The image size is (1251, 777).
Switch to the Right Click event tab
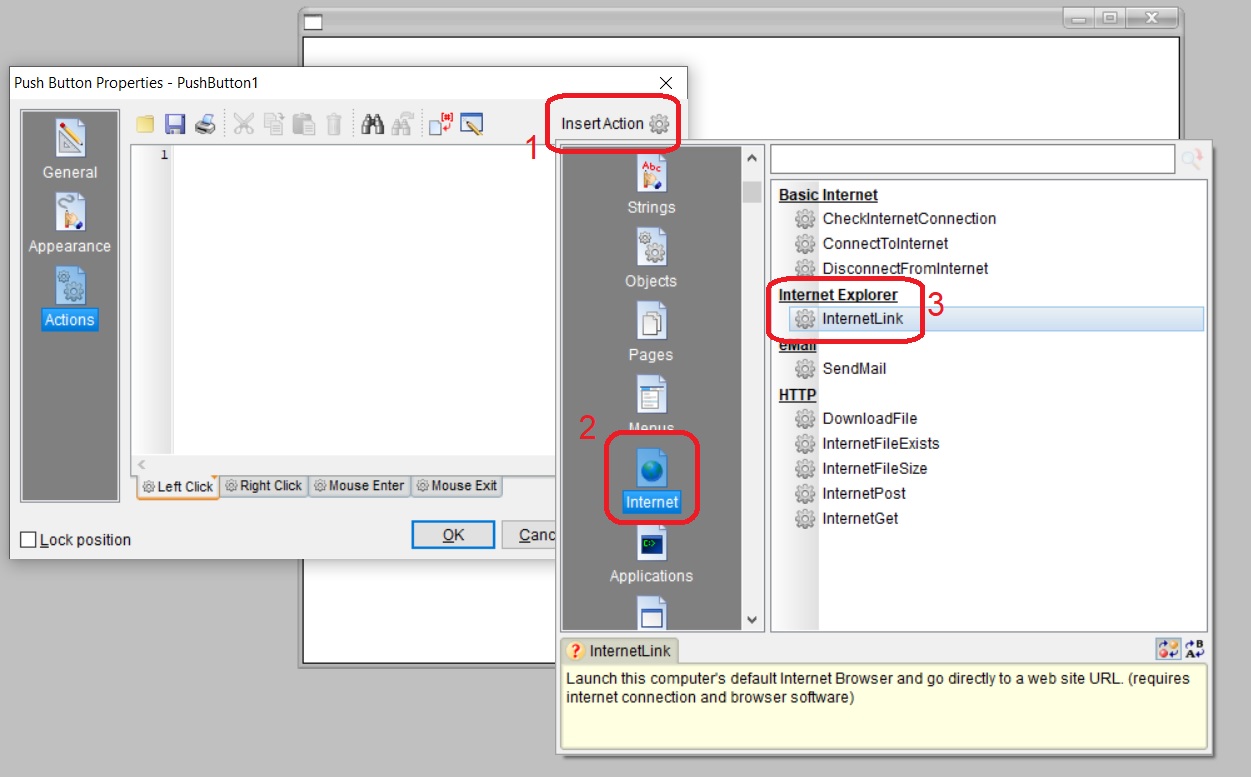[x=264, y=486]
